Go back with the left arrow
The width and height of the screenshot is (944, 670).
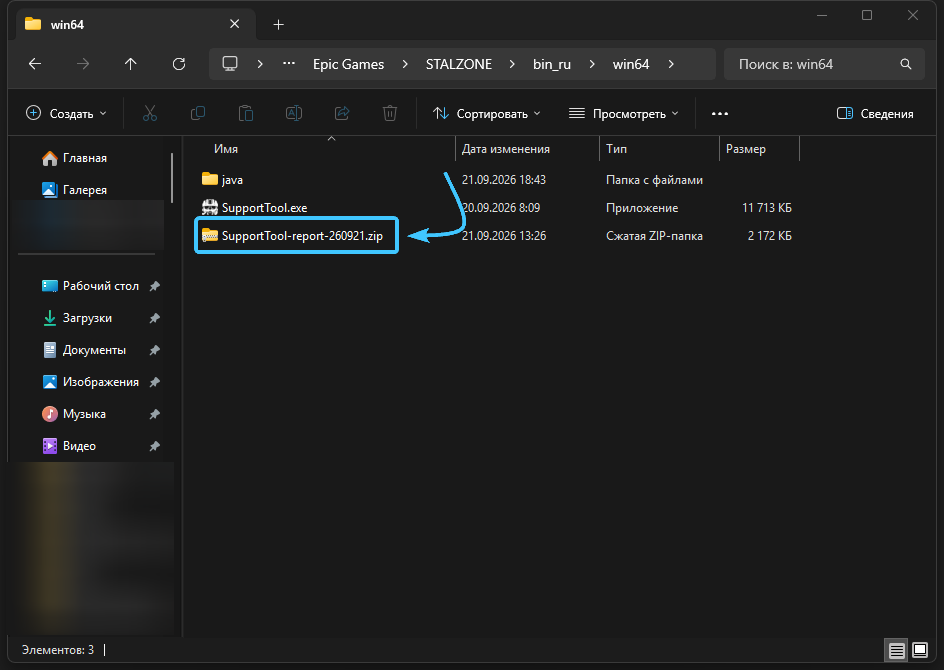35,64
